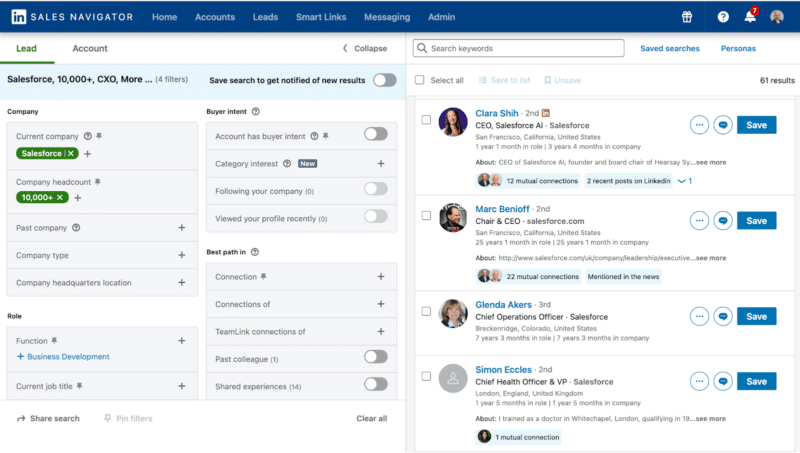Remove the Salesforce company filter chip
Viewport: 800px width, 453px height.
pyautogui.click(x=71, y=154)
